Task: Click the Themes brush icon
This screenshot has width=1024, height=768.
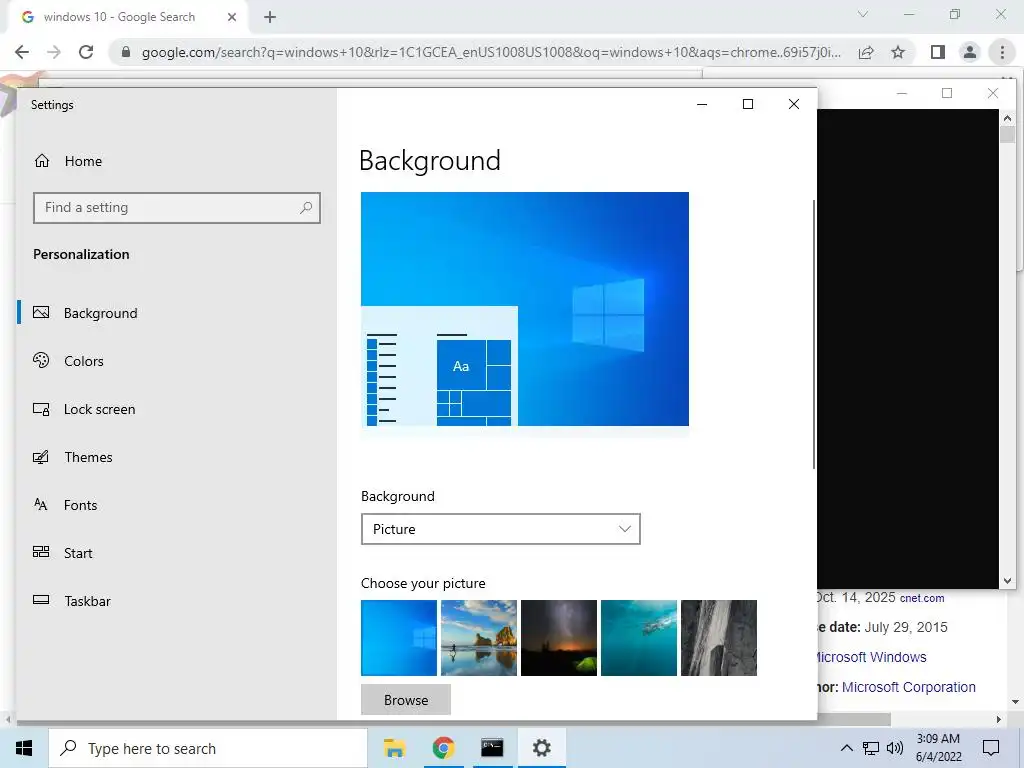Action: coord(41,456)
